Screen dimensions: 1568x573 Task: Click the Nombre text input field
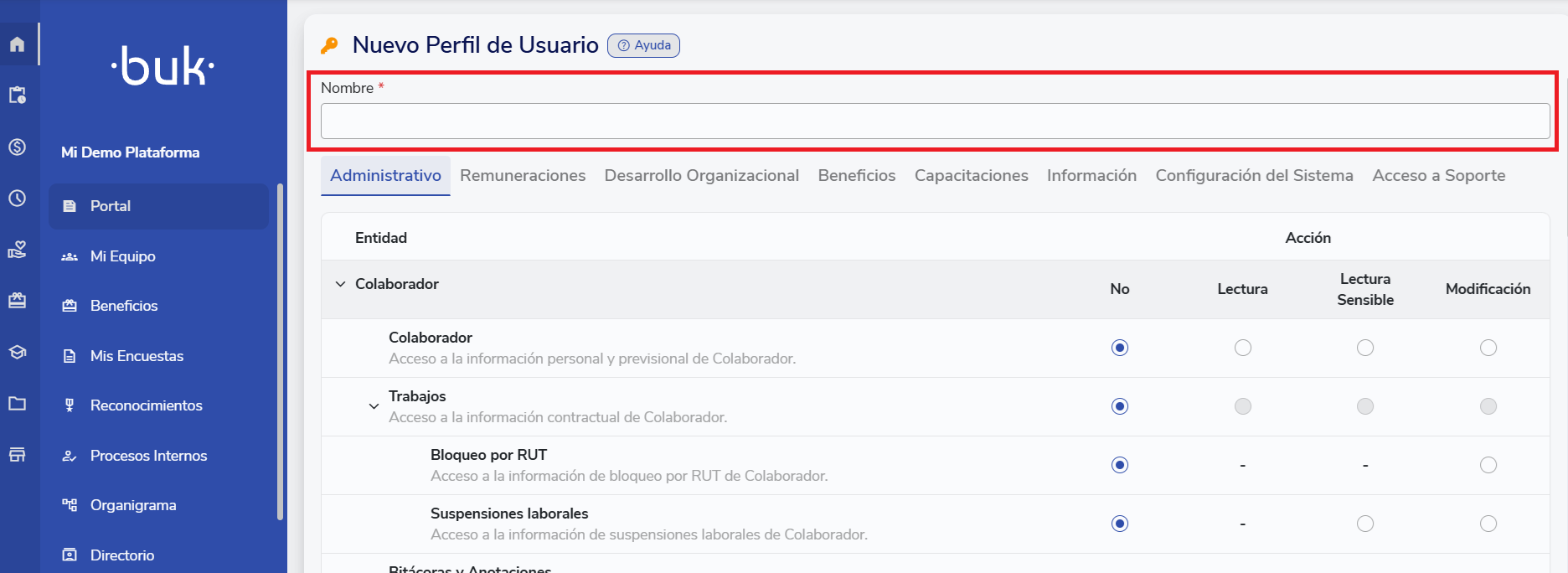click(934, 121)
